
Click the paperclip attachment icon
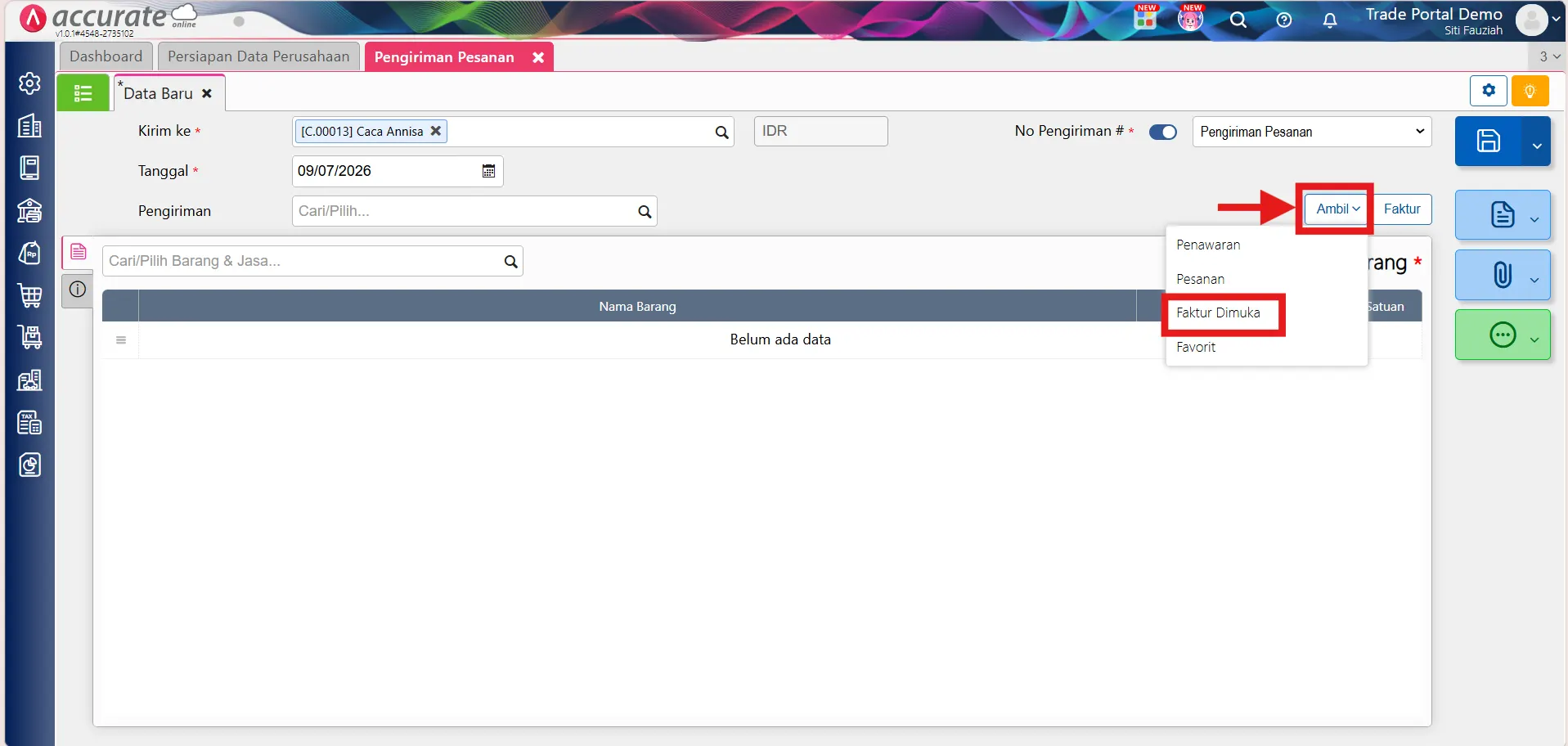[x=1502, y=275]
